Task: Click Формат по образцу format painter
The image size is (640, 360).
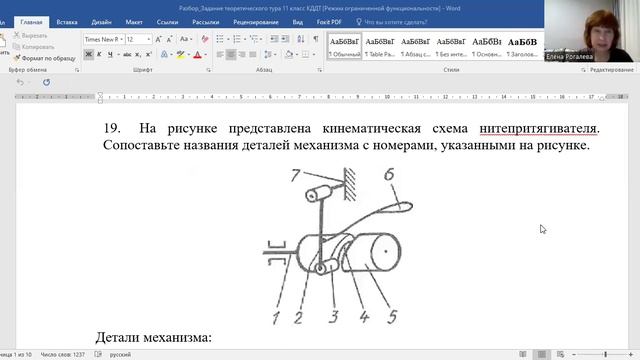Action: [x=44, y=58]
